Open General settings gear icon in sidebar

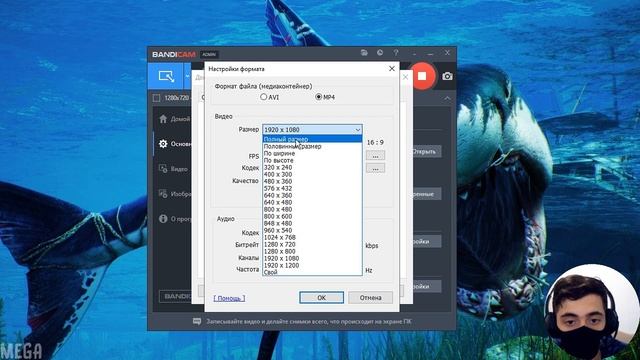tap(163, 144)
